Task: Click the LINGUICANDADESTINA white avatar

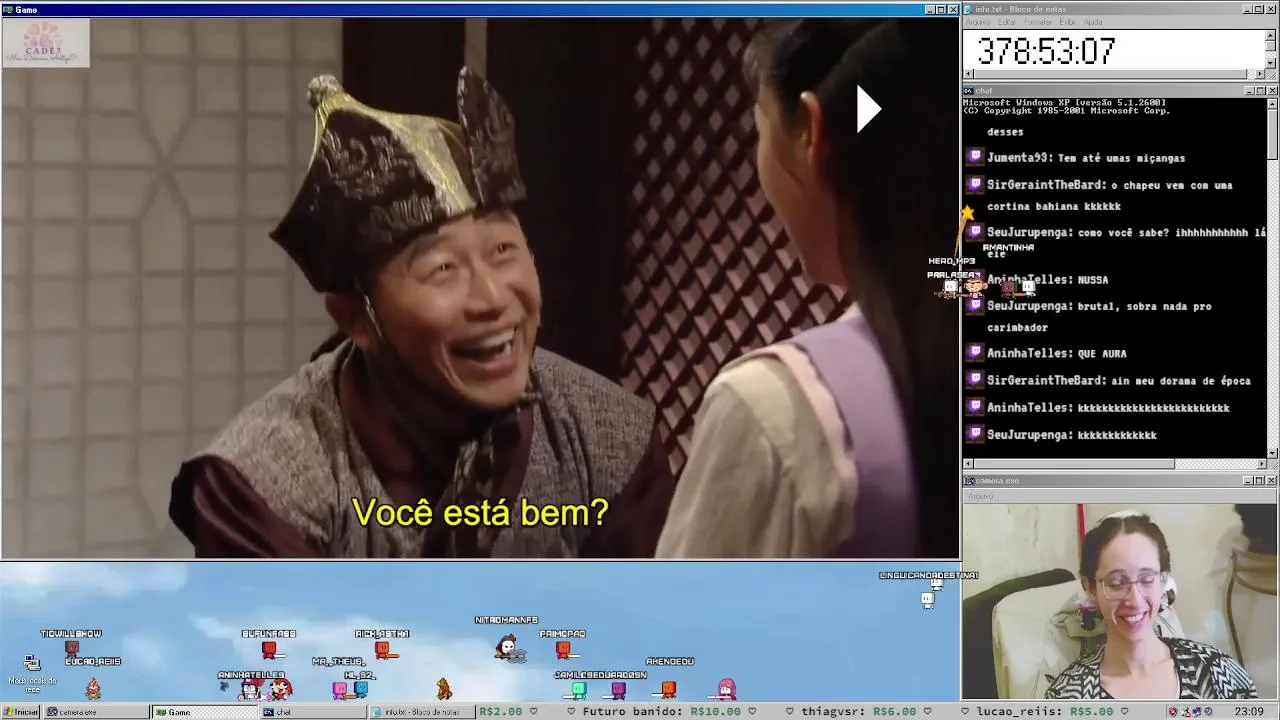Action: pyautogui.click(x=928, y=598)
